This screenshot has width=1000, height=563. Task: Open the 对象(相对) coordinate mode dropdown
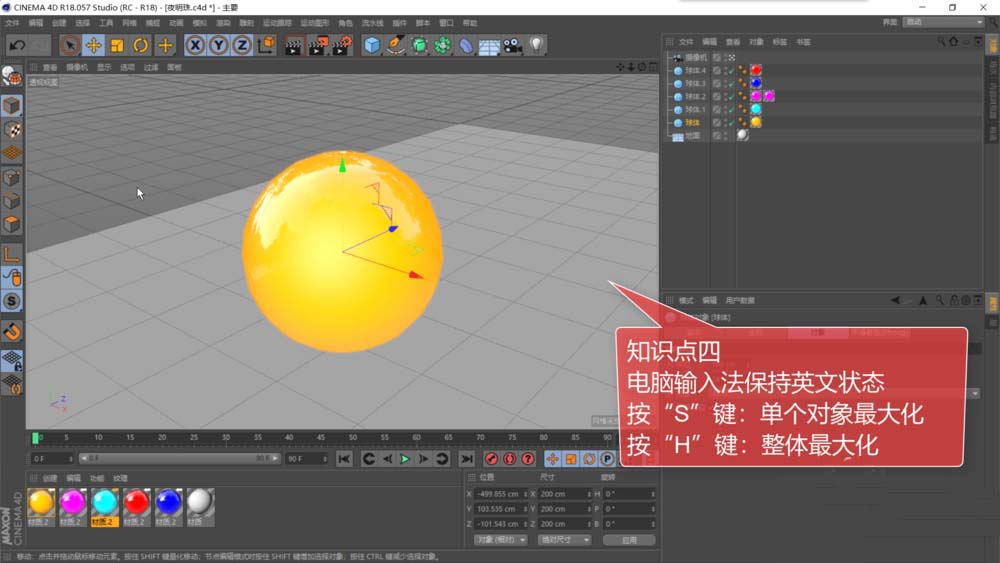pyautogui.click(x=501, y=540)
